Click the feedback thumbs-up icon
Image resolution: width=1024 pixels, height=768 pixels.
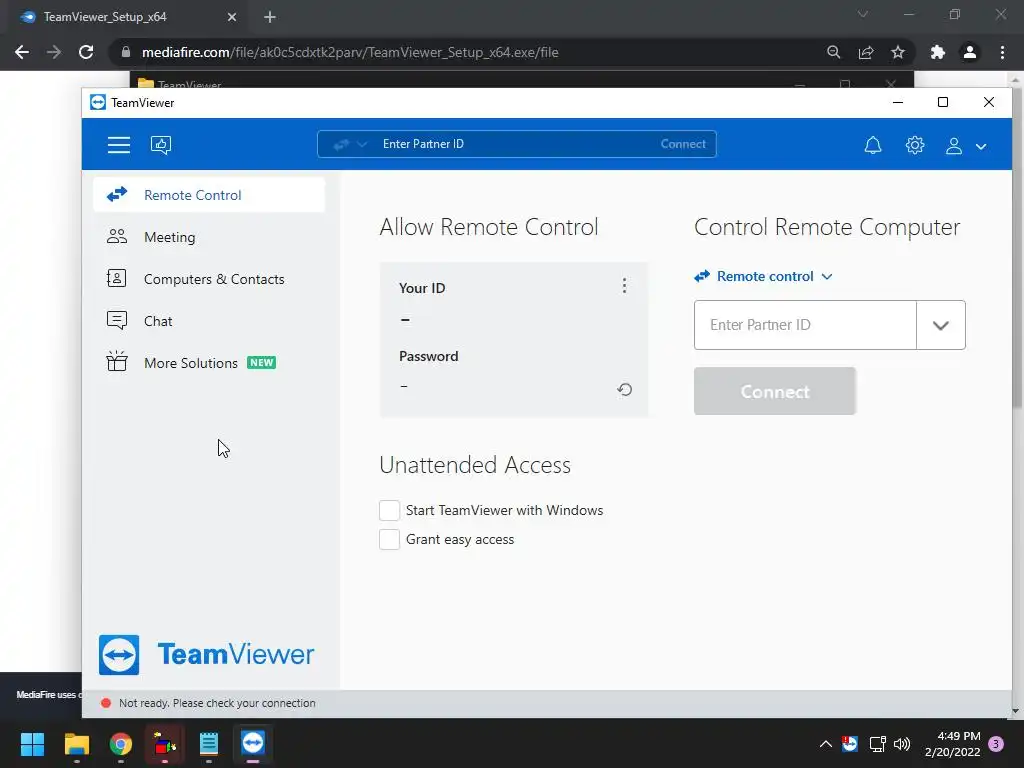[161, 144]
